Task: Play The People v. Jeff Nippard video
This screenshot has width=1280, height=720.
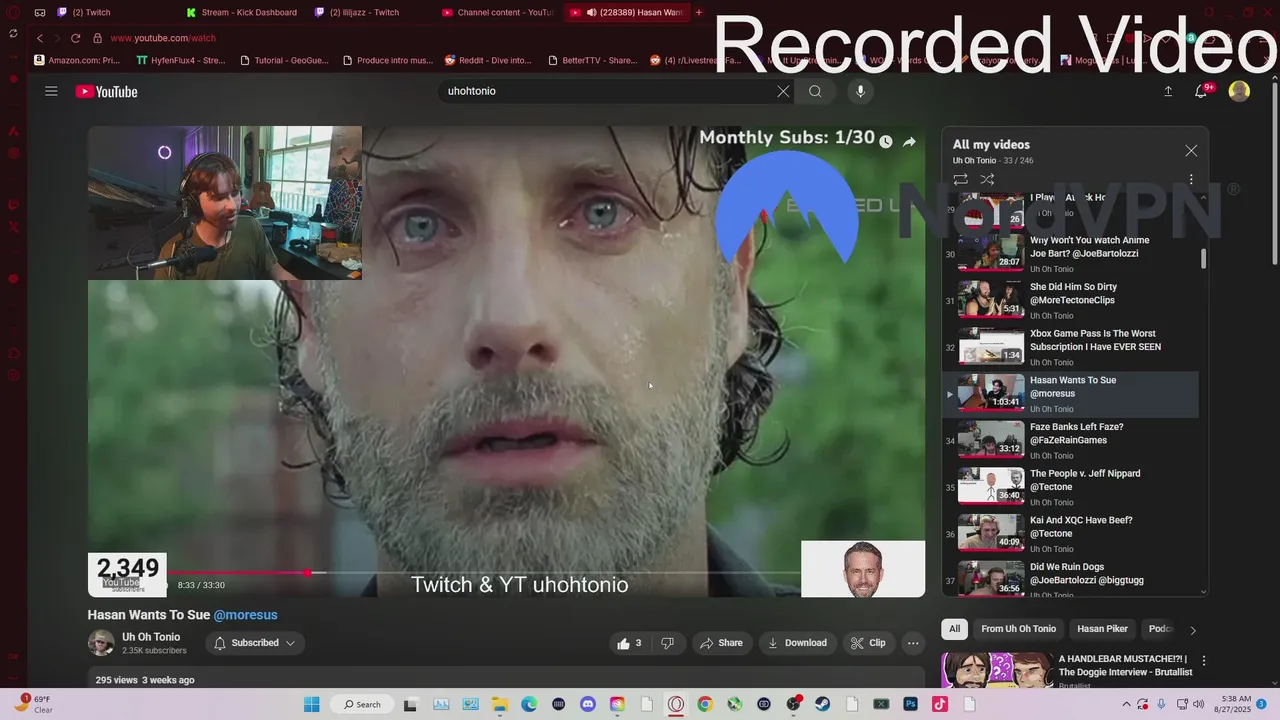Action: tap(1070, 487)
